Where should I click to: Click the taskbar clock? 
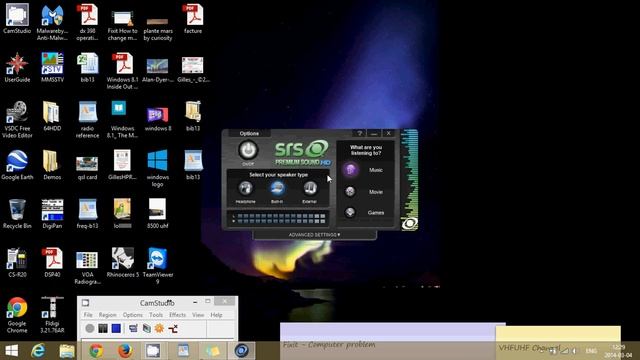click(619, 351)
